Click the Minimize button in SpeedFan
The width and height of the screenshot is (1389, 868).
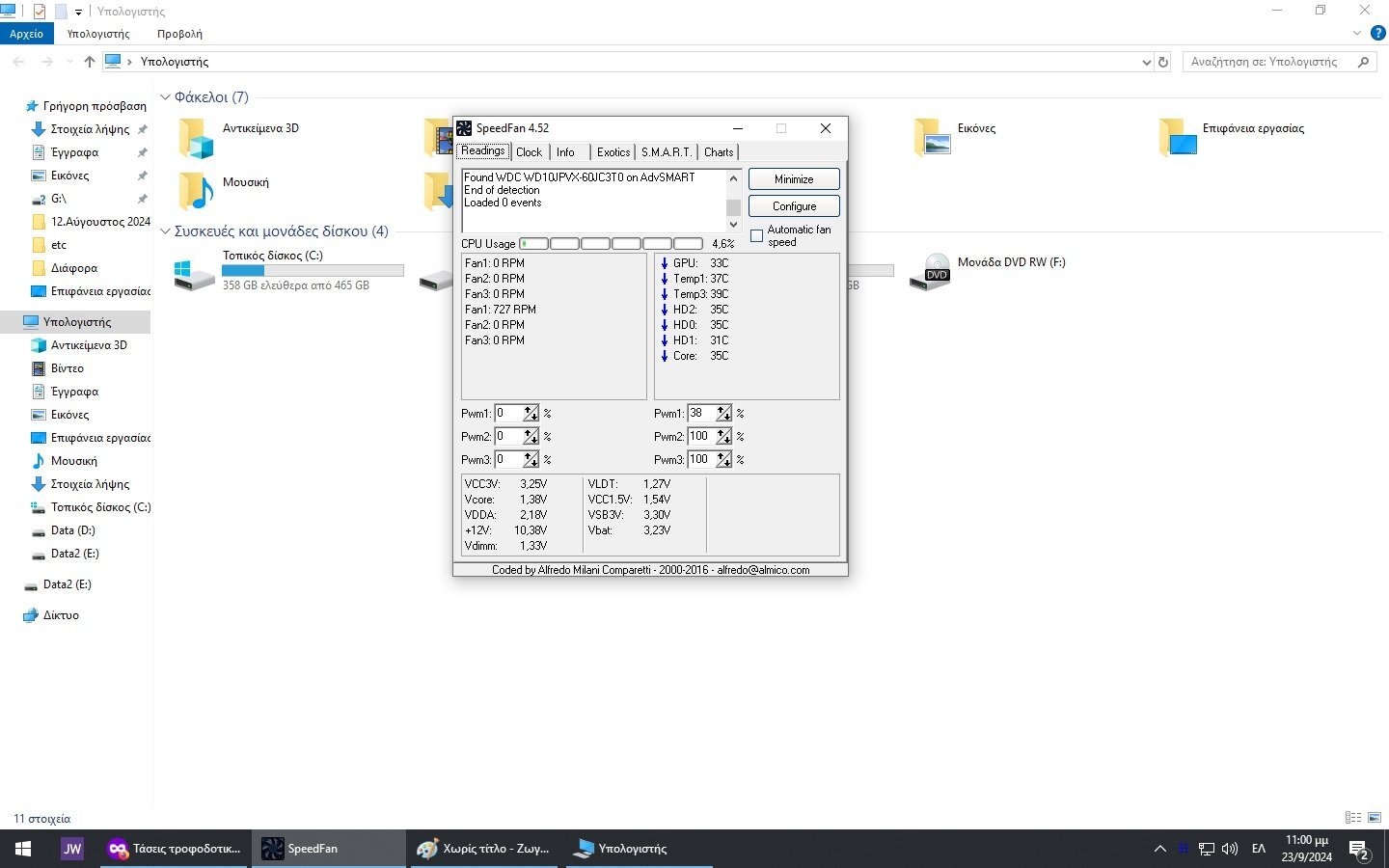point(794,179)
